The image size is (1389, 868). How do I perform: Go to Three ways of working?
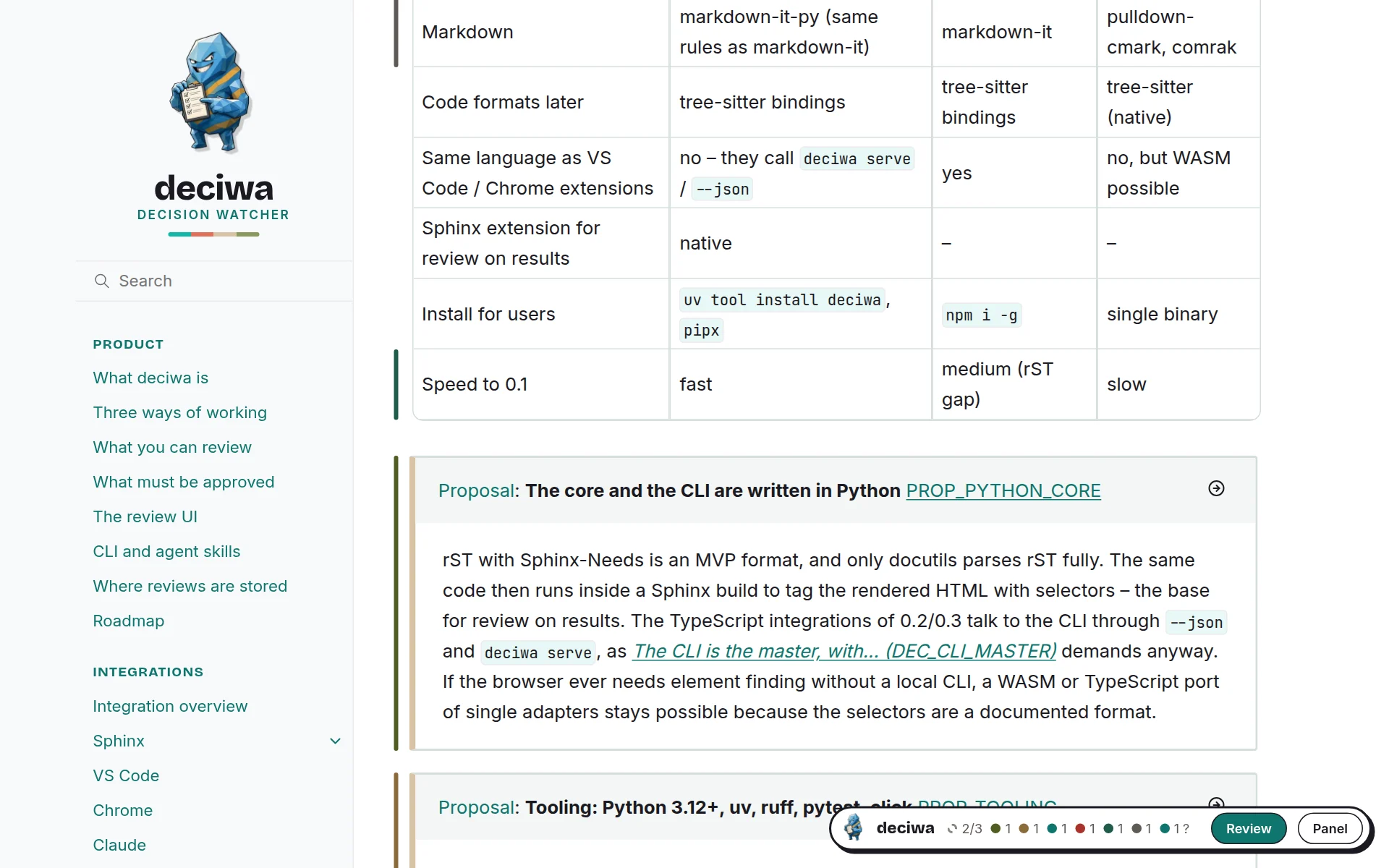pos(179,412)
